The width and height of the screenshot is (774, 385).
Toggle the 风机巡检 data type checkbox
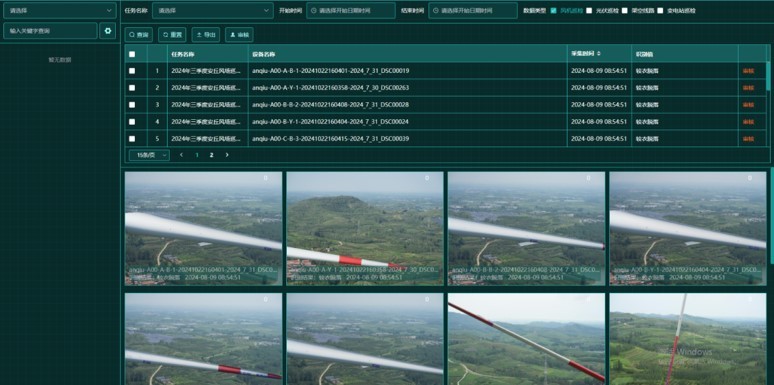553,10
